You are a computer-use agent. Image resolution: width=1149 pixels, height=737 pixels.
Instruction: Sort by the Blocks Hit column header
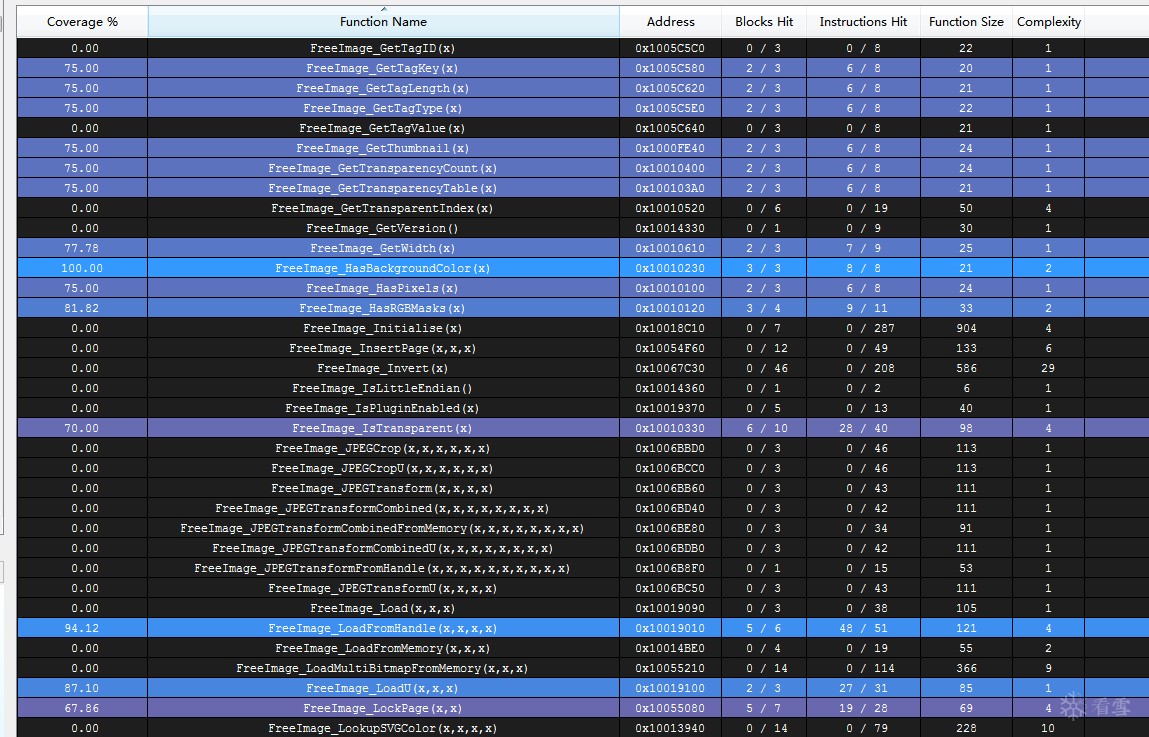[x=764, y=22]
